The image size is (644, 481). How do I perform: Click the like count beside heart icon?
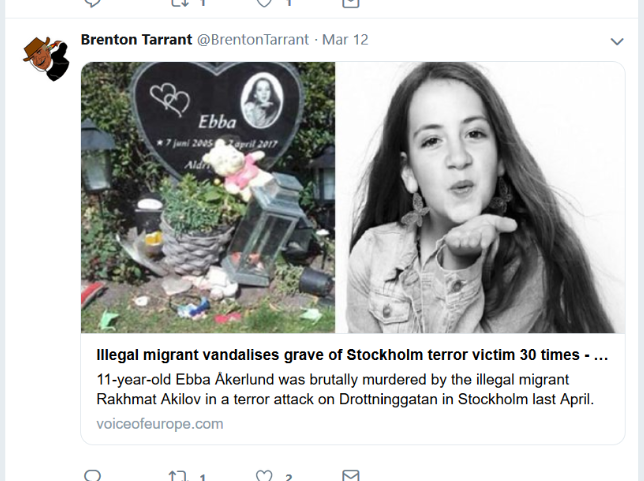tap(289, 477)
